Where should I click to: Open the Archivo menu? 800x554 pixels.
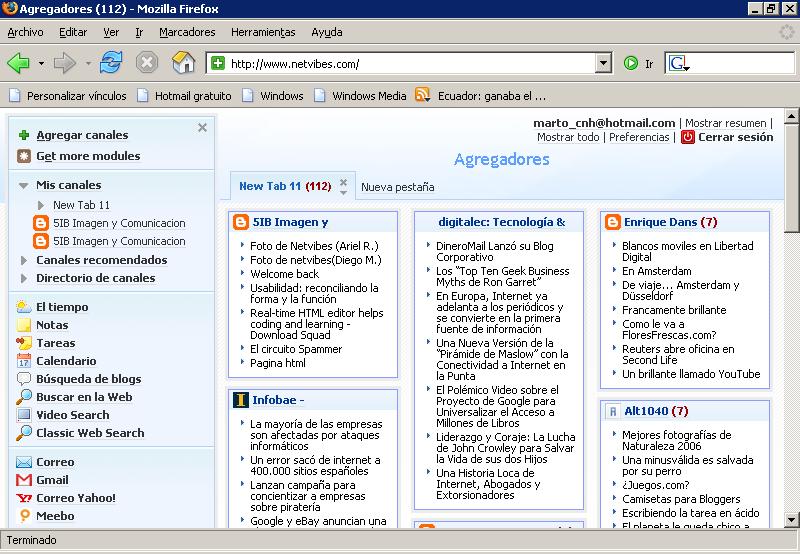[x=25, y=32]
